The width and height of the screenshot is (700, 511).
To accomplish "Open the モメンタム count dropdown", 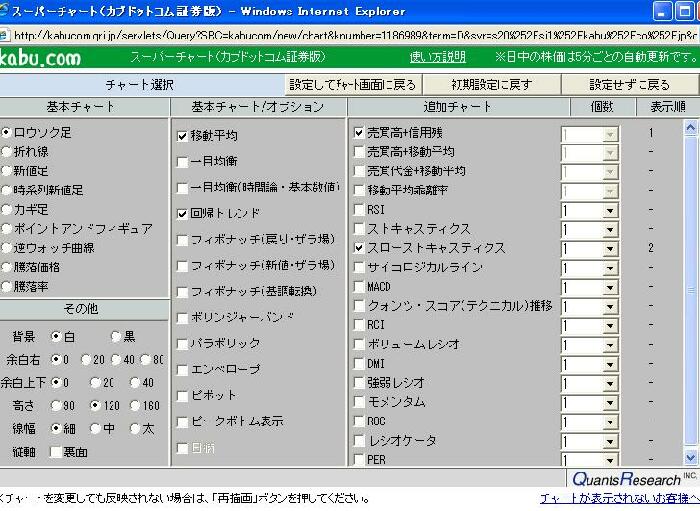I will point(610,403).
